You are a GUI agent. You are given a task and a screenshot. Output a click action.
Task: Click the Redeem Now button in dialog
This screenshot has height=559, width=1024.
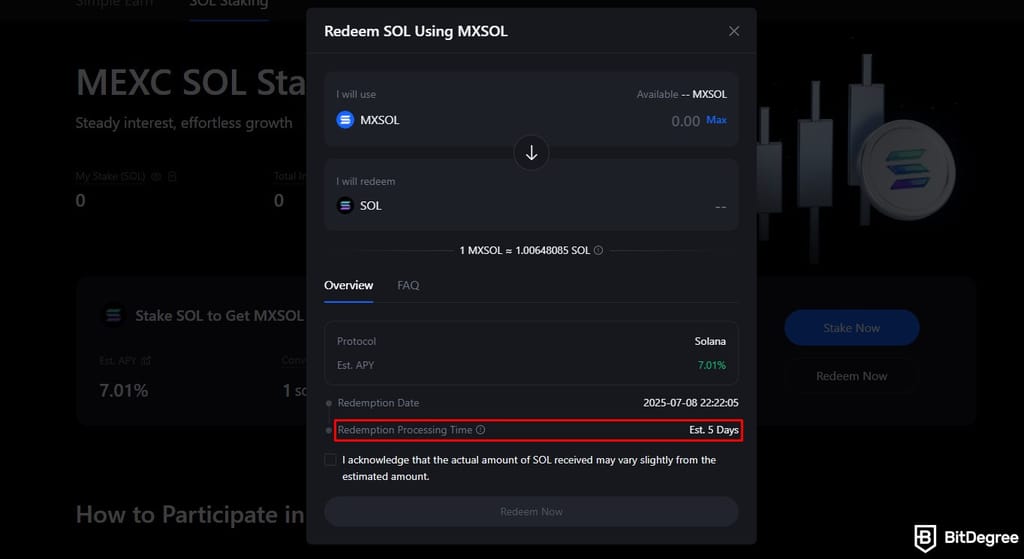(532, 512)
